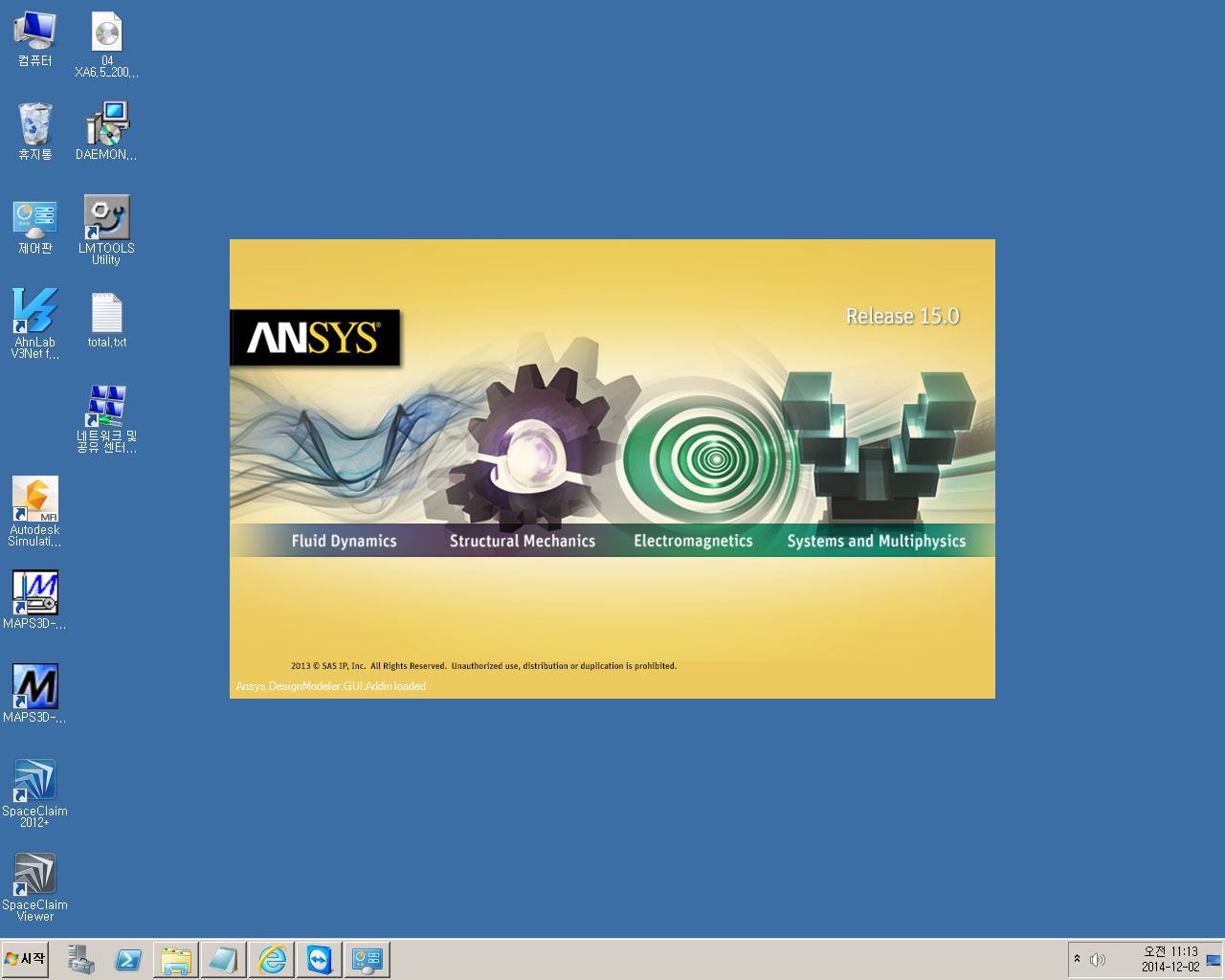Click 'Ansys.DesignModeler.GUI.Addin loaded' status text
1225x980 pixels.
coord(331,686)
